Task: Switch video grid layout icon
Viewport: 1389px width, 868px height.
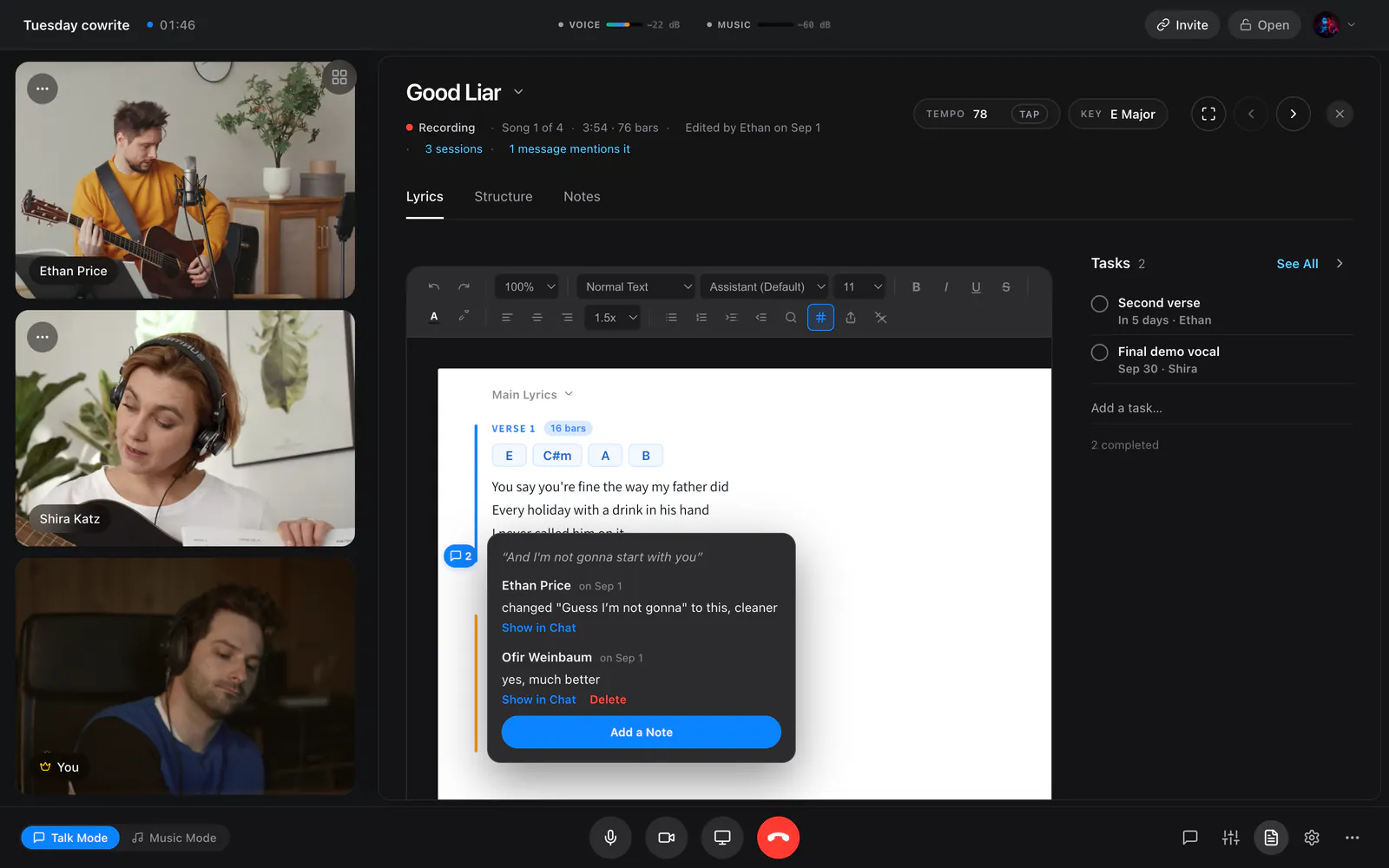Action: click(x=339, y=77)
